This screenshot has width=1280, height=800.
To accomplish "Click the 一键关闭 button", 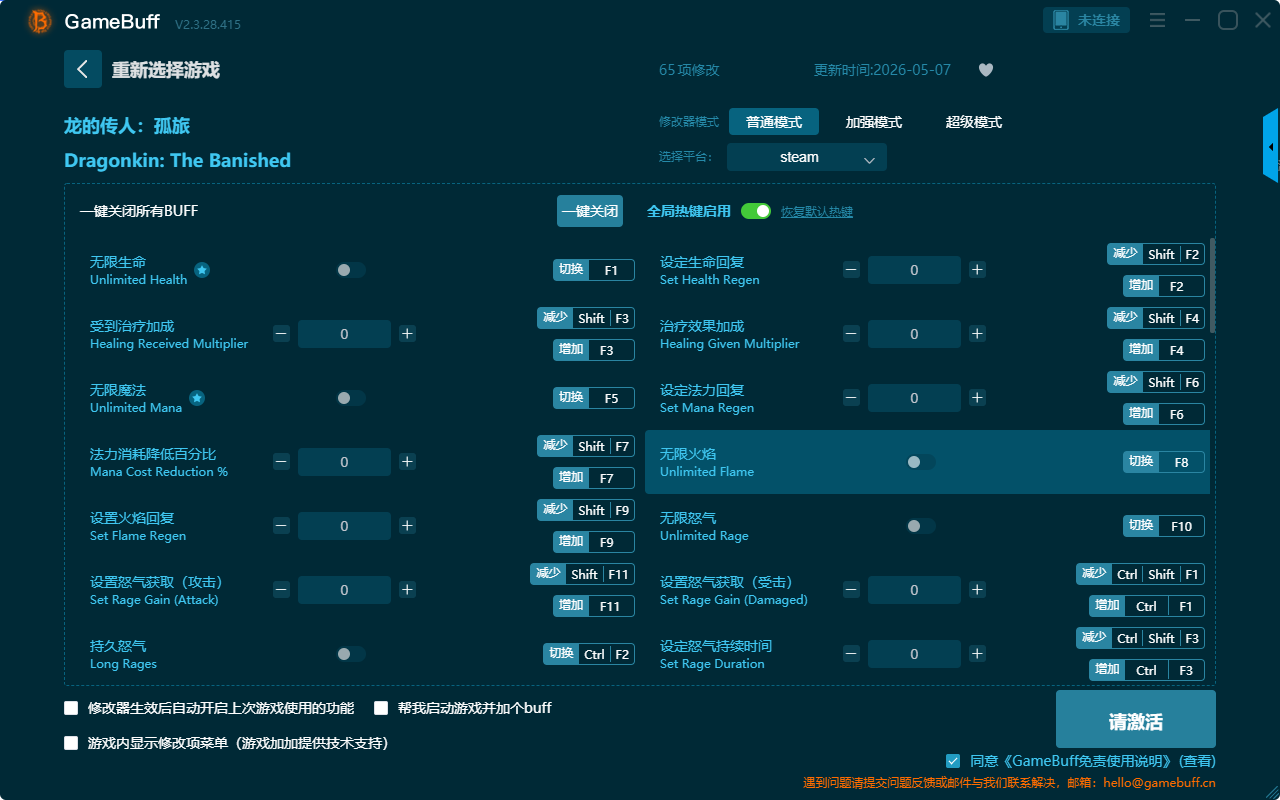I will tap(590, 211).
